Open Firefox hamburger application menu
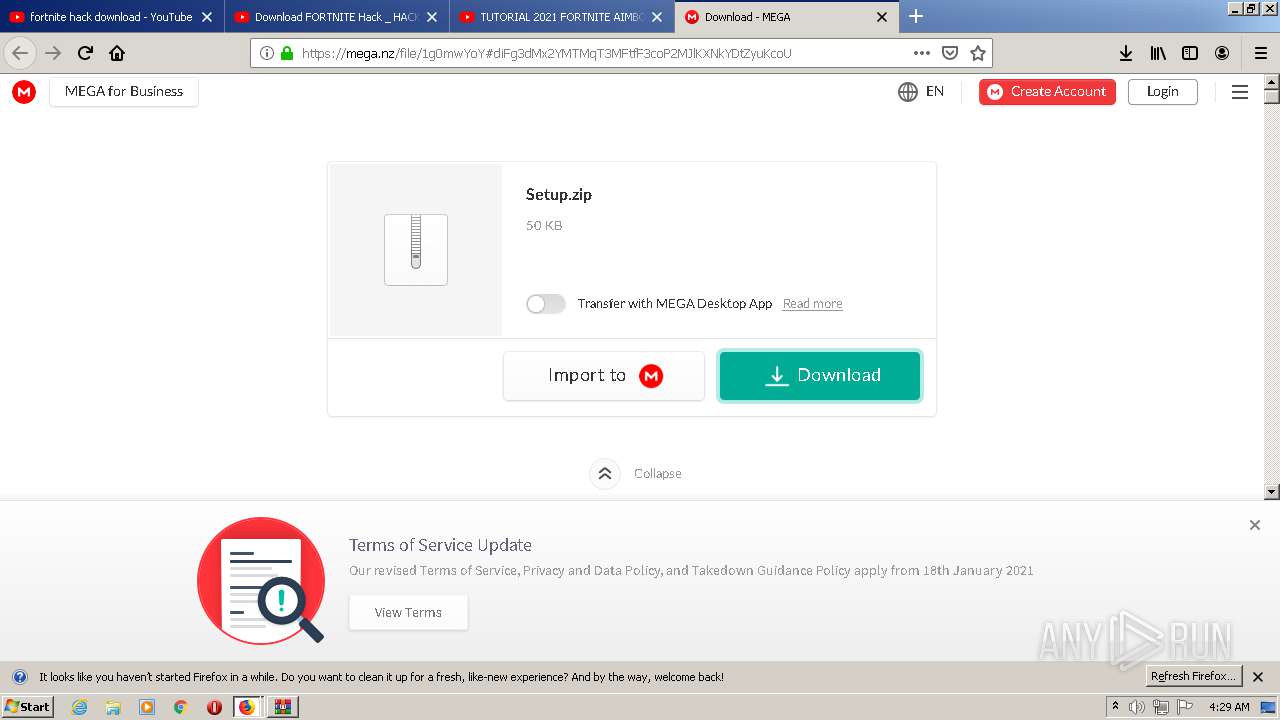1280x720 pixels. [x=1261, y=53]
